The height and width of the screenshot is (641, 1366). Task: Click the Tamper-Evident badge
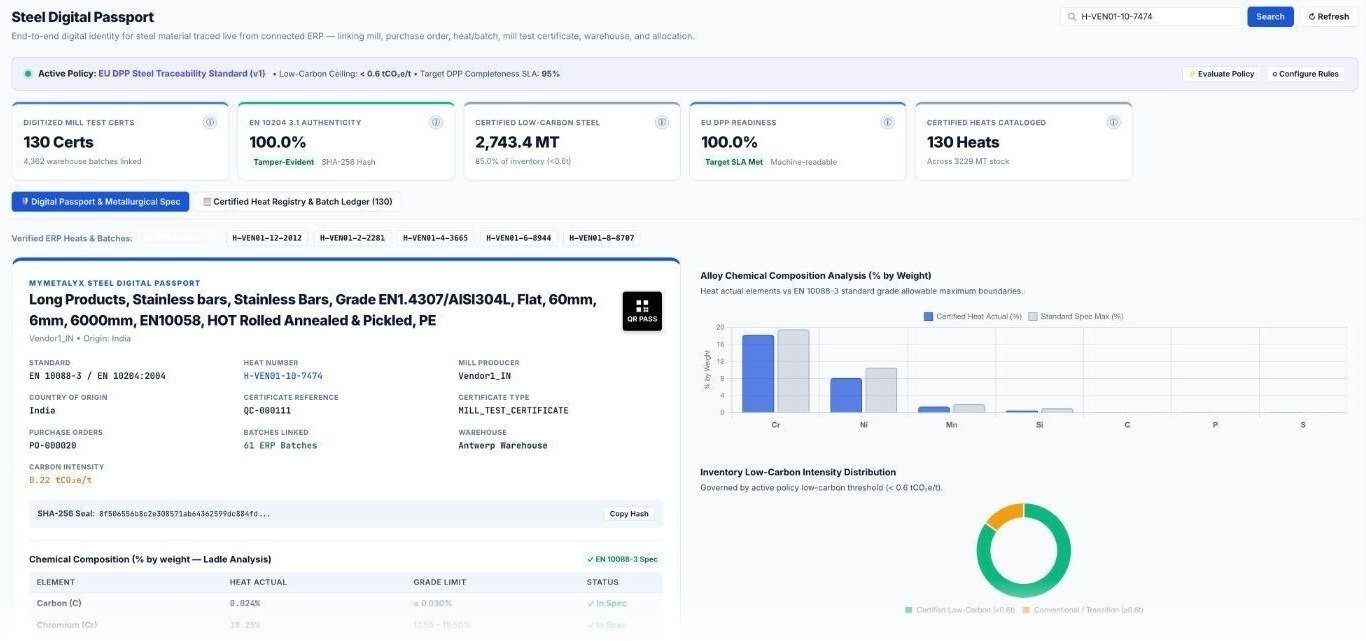282,162
